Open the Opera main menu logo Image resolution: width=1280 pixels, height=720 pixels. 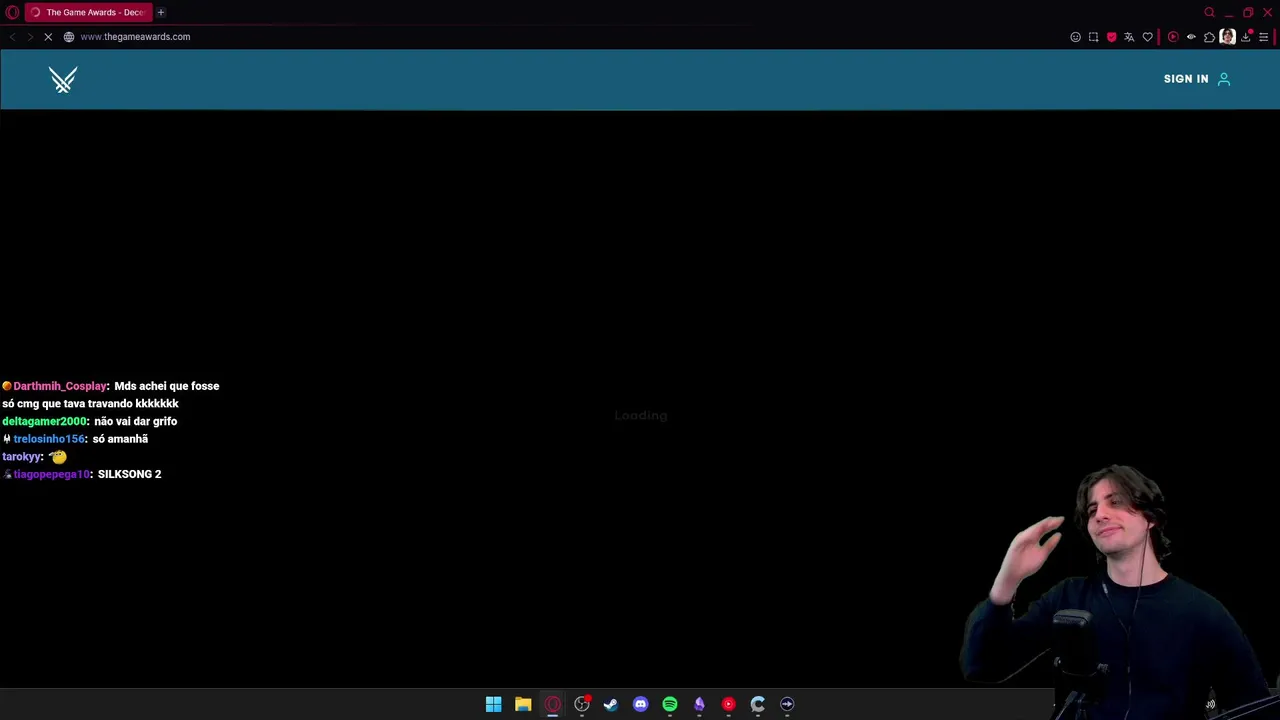(12, 12)
